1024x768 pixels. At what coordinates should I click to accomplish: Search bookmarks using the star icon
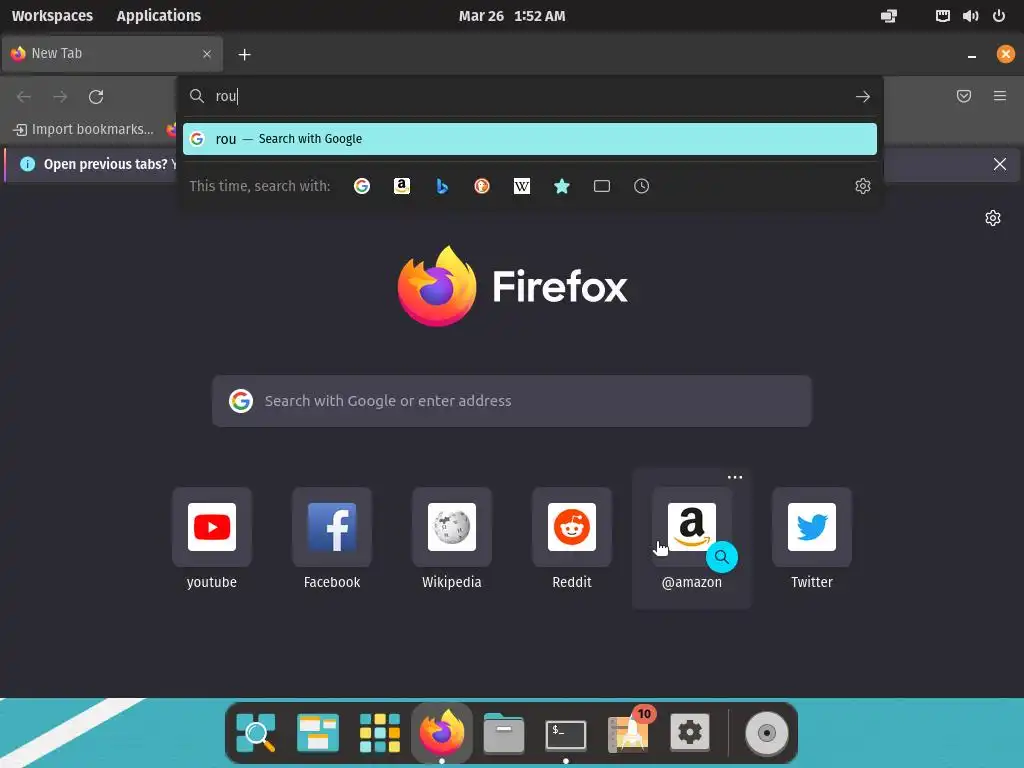click(562, 186)
